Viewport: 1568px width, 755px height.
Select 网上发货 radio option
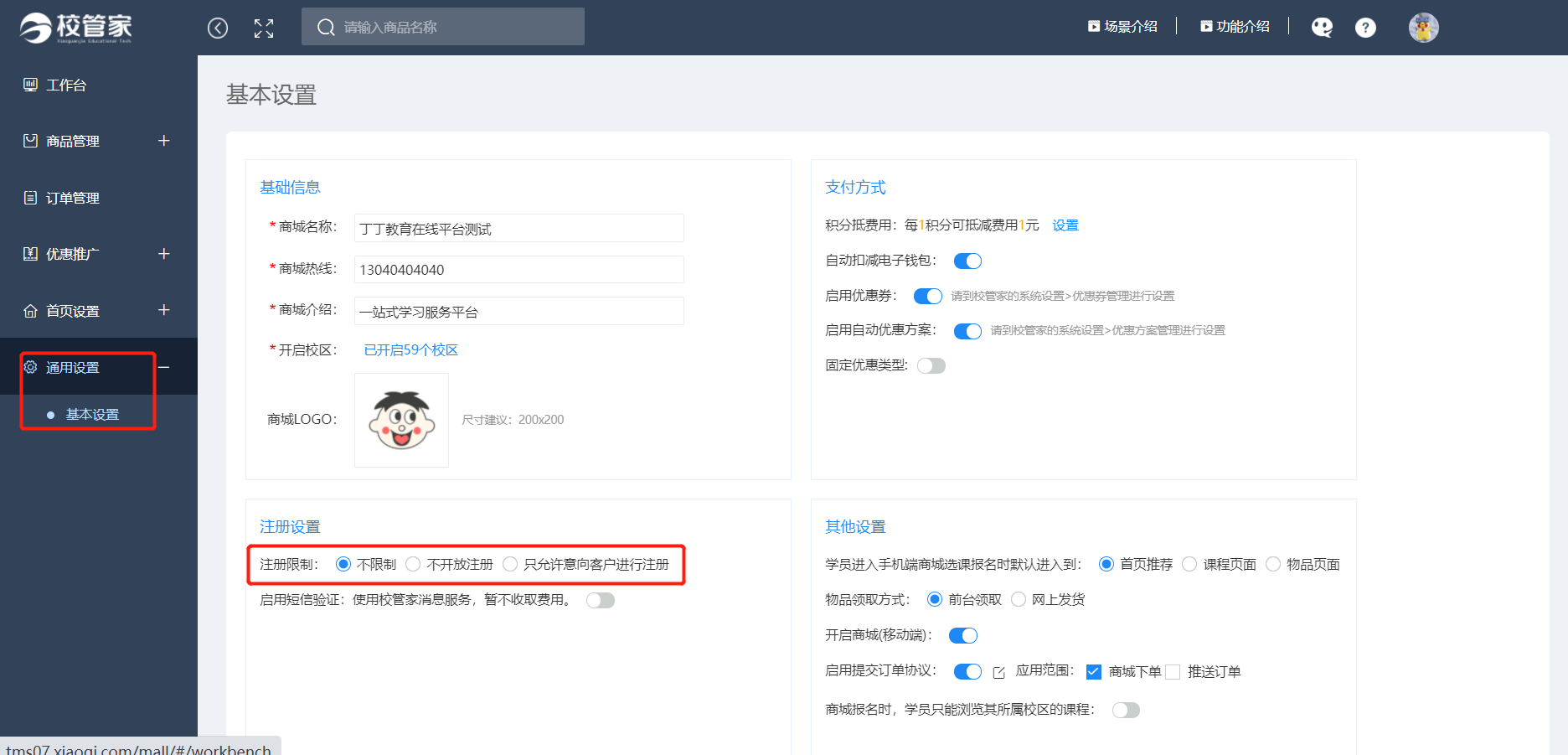tap(1019, 599)
